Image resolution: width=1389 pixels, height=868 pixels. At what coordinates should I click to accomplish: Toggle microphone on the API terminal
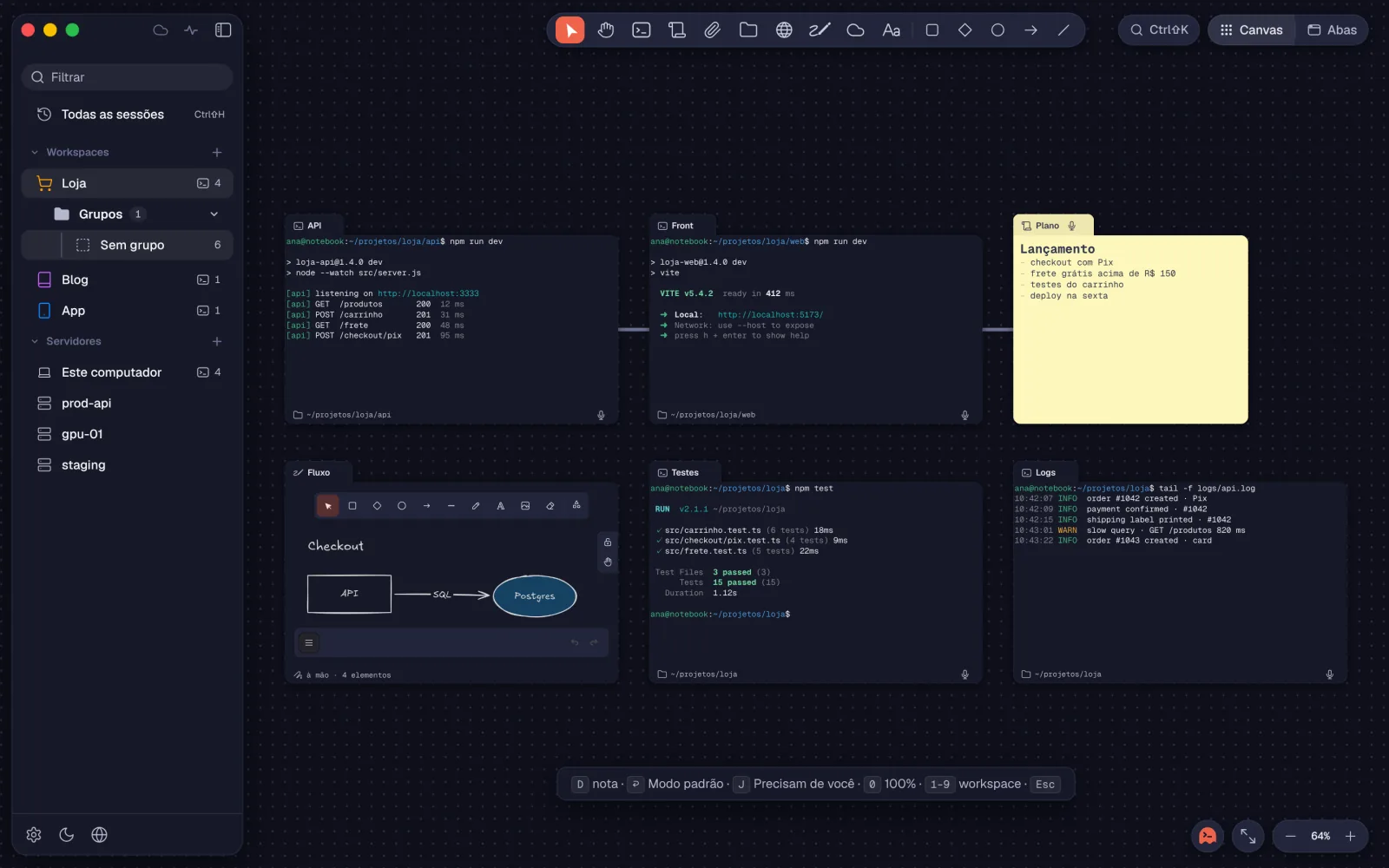(x=601, y=415)
